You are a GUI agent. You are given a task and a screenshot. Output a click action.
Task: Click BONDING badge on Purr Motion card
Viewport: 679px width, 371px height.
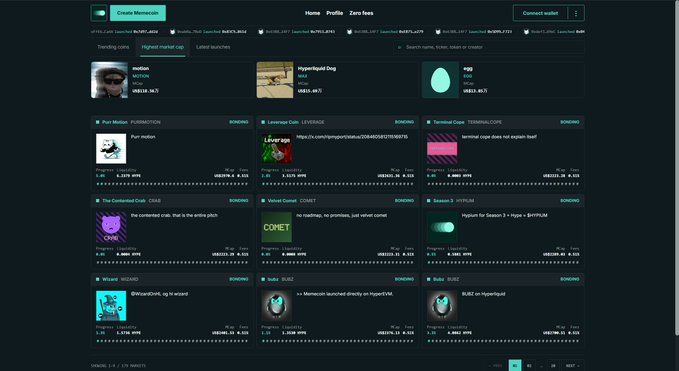(x=239, y=122)
